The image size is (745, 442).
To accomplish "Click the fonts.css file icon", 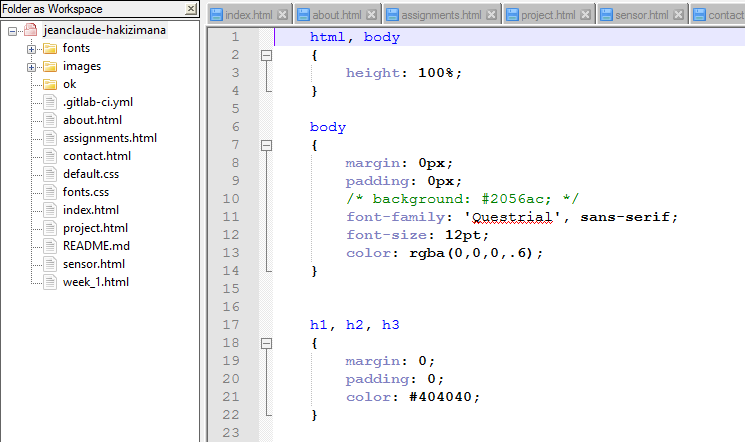I will point(50,192).
